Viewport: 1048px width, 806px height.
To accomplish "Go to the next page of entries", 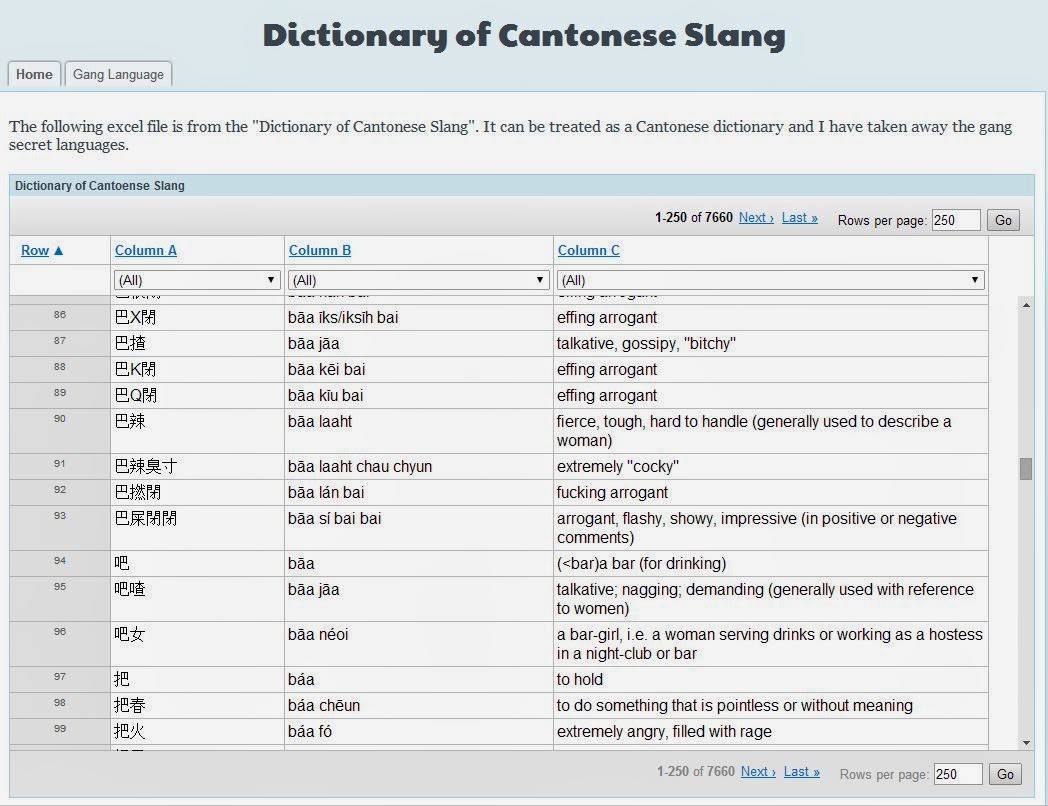I will 755,217.
